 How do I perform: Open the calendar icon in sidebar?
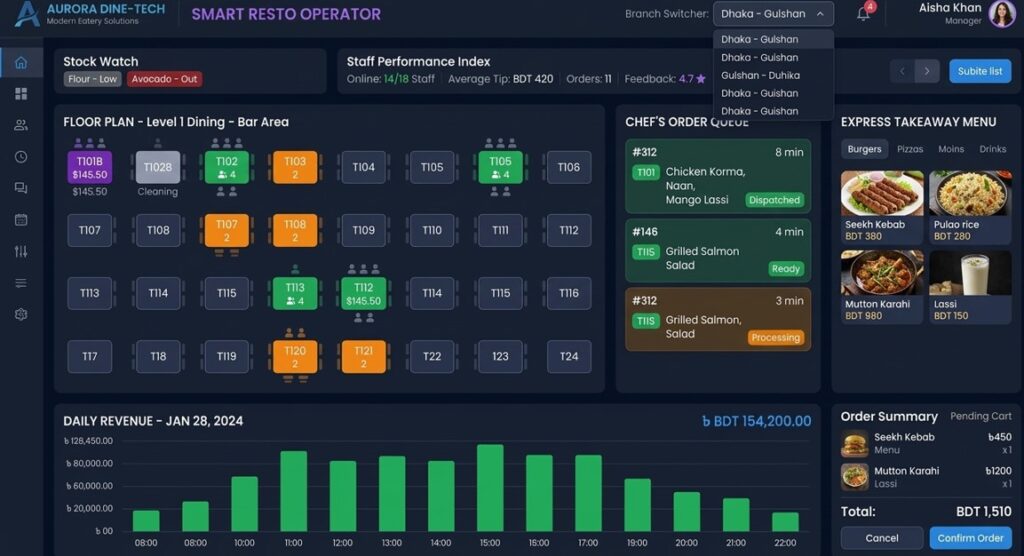pos(21,220)
